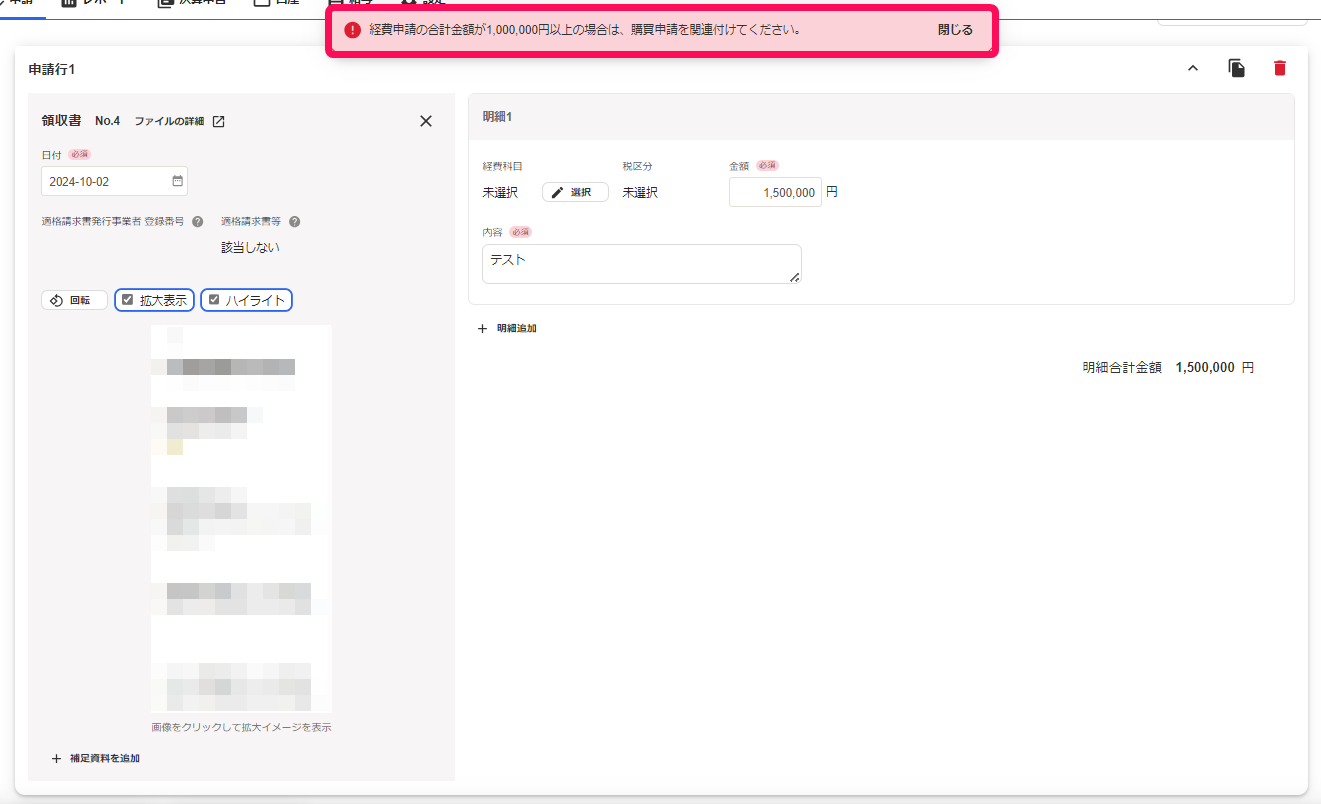Show help for 適格請求書等 question icon

(x=294, y=222)
